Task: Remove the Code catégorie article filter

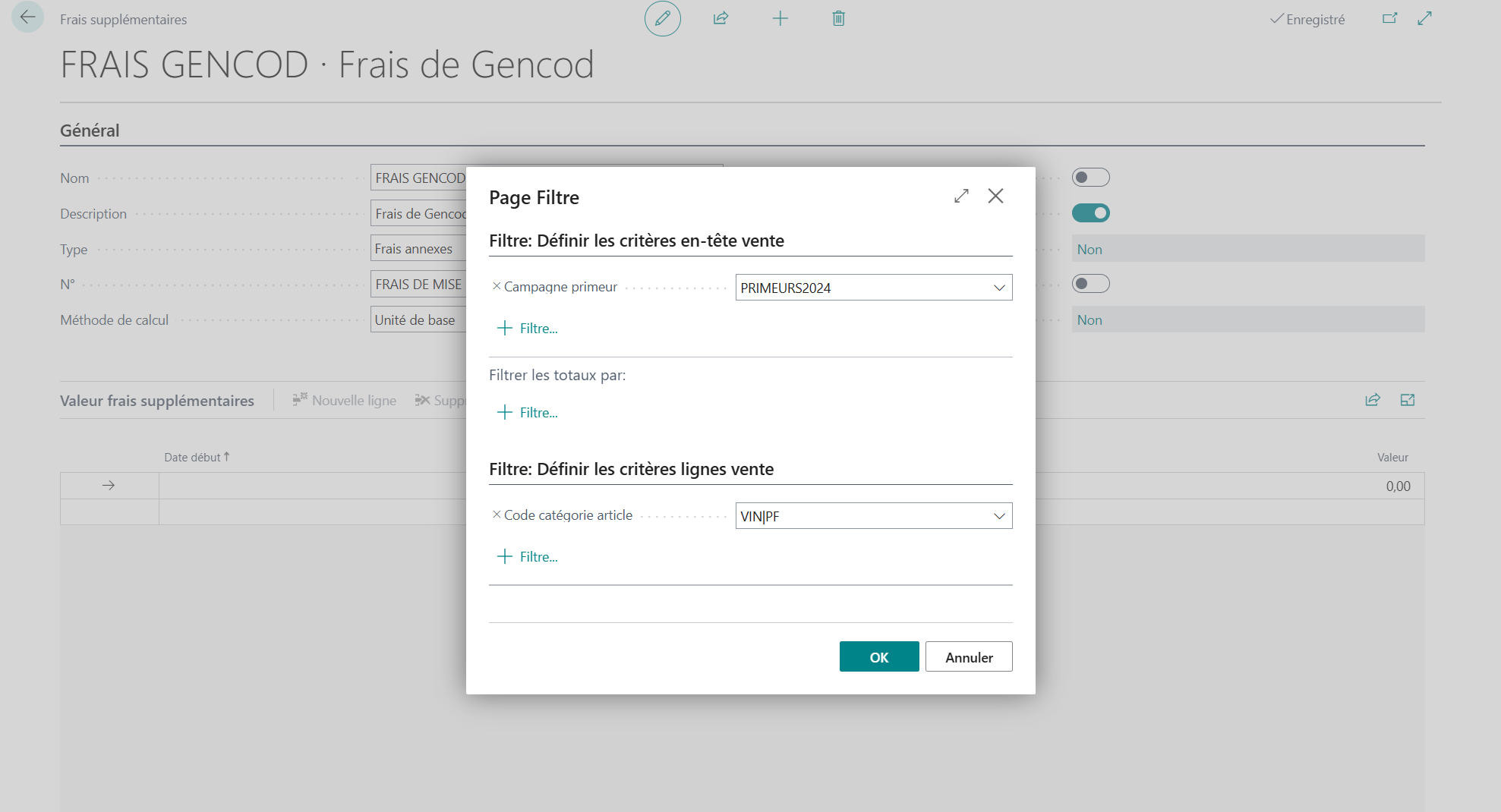Action: pyautogui.click(x=497, y=515)
